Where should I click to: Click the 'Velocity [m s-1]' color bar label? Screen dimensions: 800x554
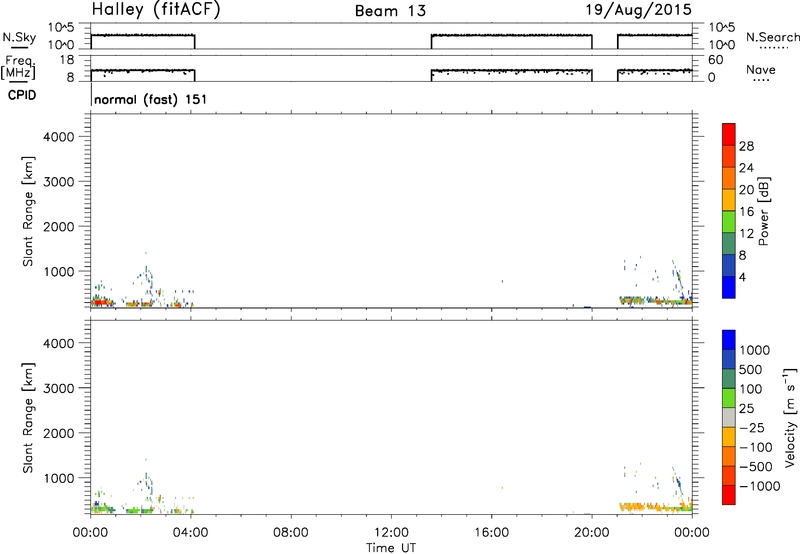click(x=790, y=417)
